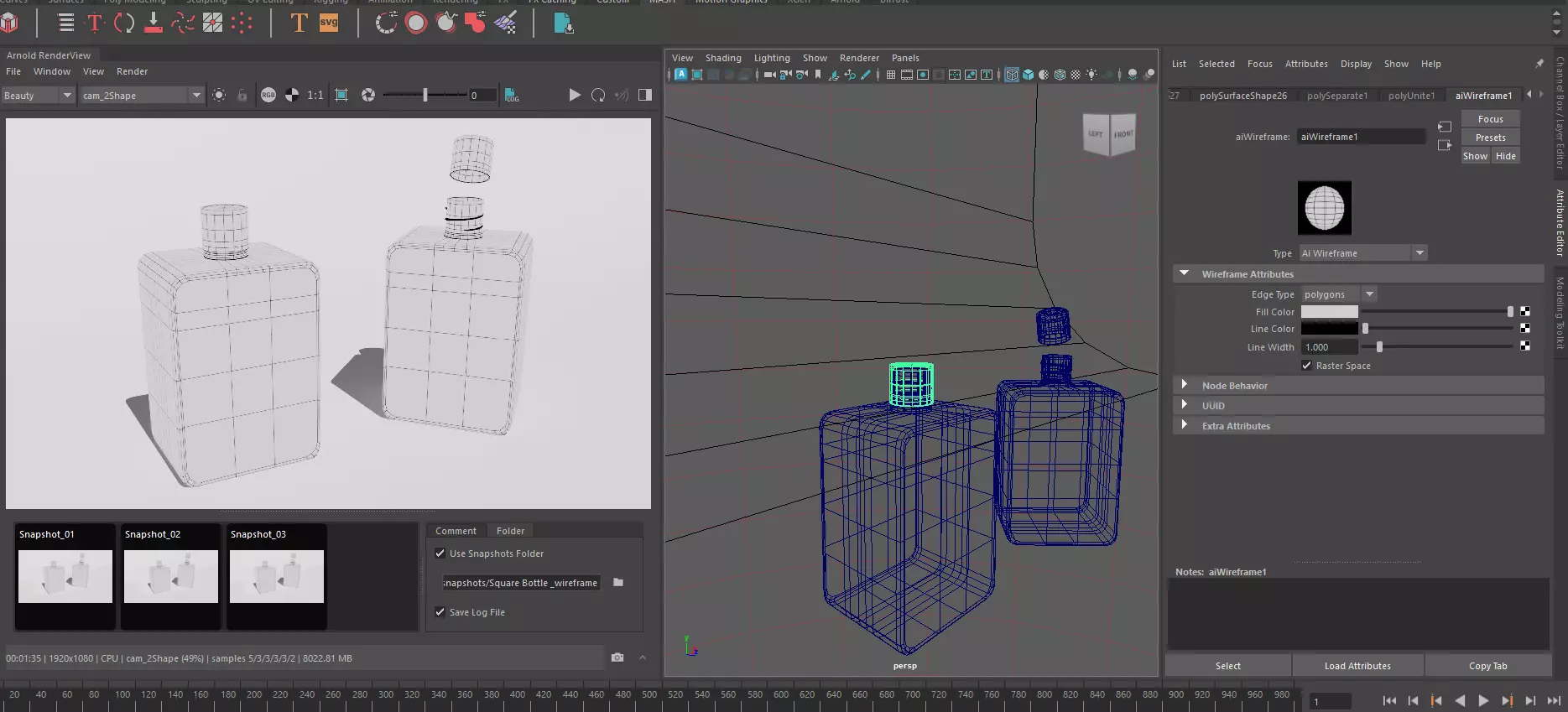Click the Focus button in Attribute Editor
Viewport: 1568px width, 712px height.
click(1490, 119)
